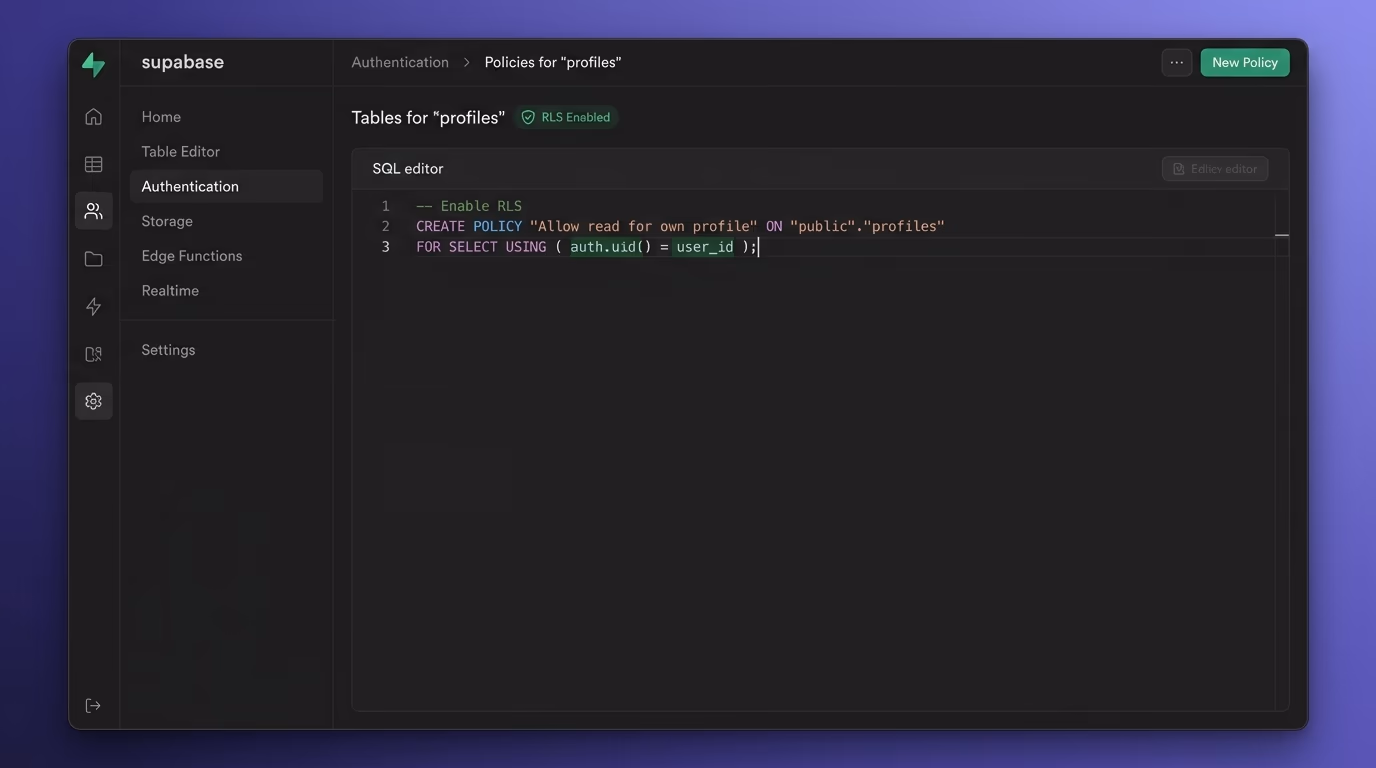Screen dimensions: 1376x768
Task: Click the CREATE keyword on line 2
Action: click(x=440, y=226)
